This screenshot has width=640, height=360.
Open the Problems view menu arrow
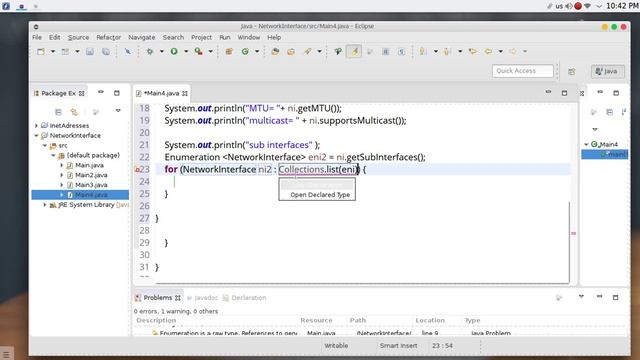581,297
